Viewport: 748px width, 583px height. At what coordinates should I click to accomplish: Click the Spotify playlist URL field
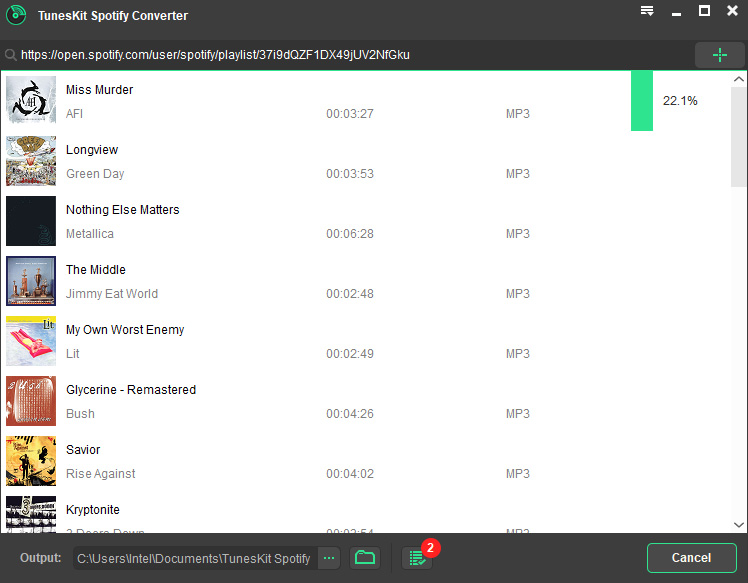tap(350, 55)
